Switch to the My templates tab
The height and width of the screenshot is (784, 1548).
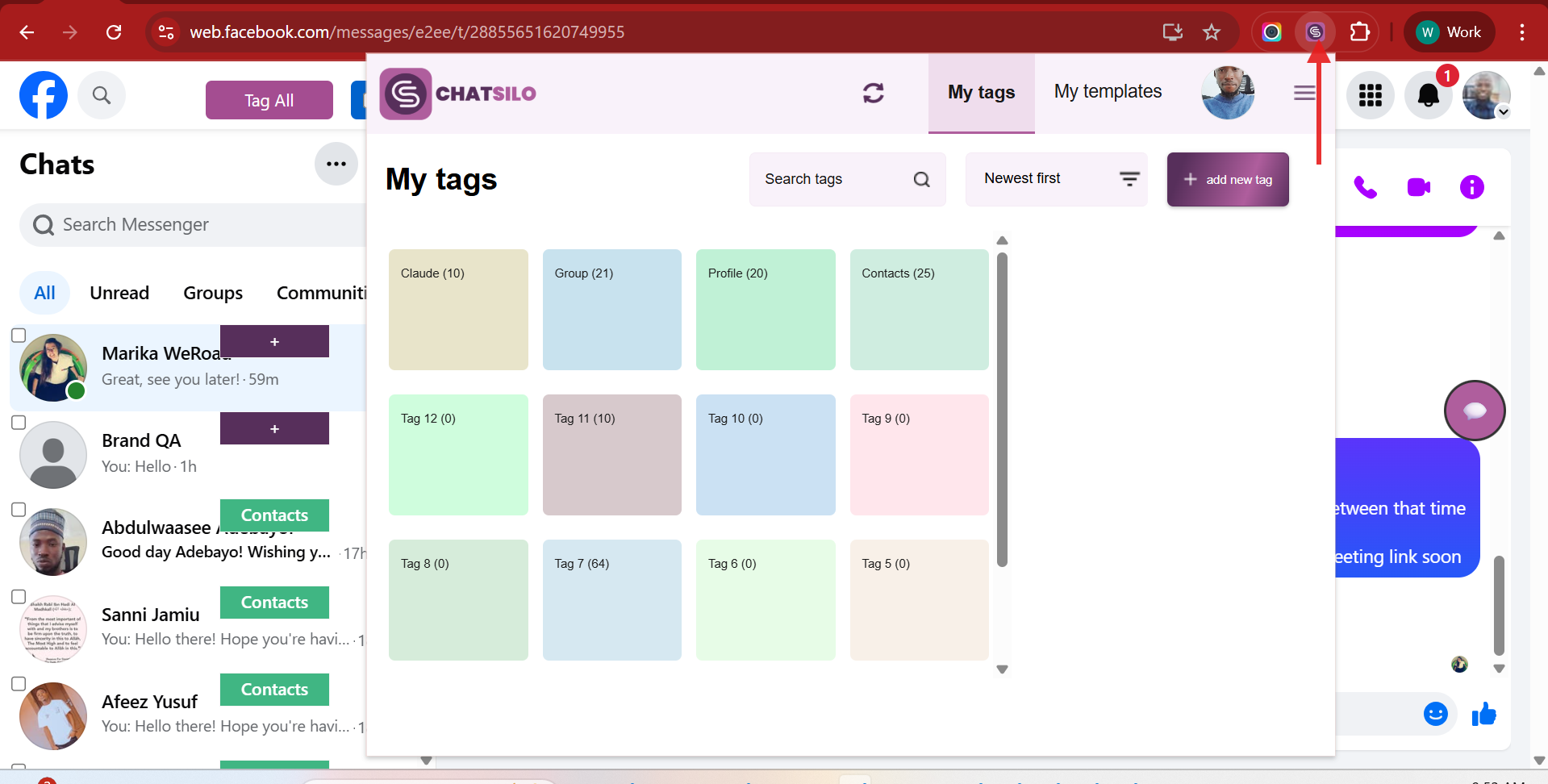[x=1108, y=92]
